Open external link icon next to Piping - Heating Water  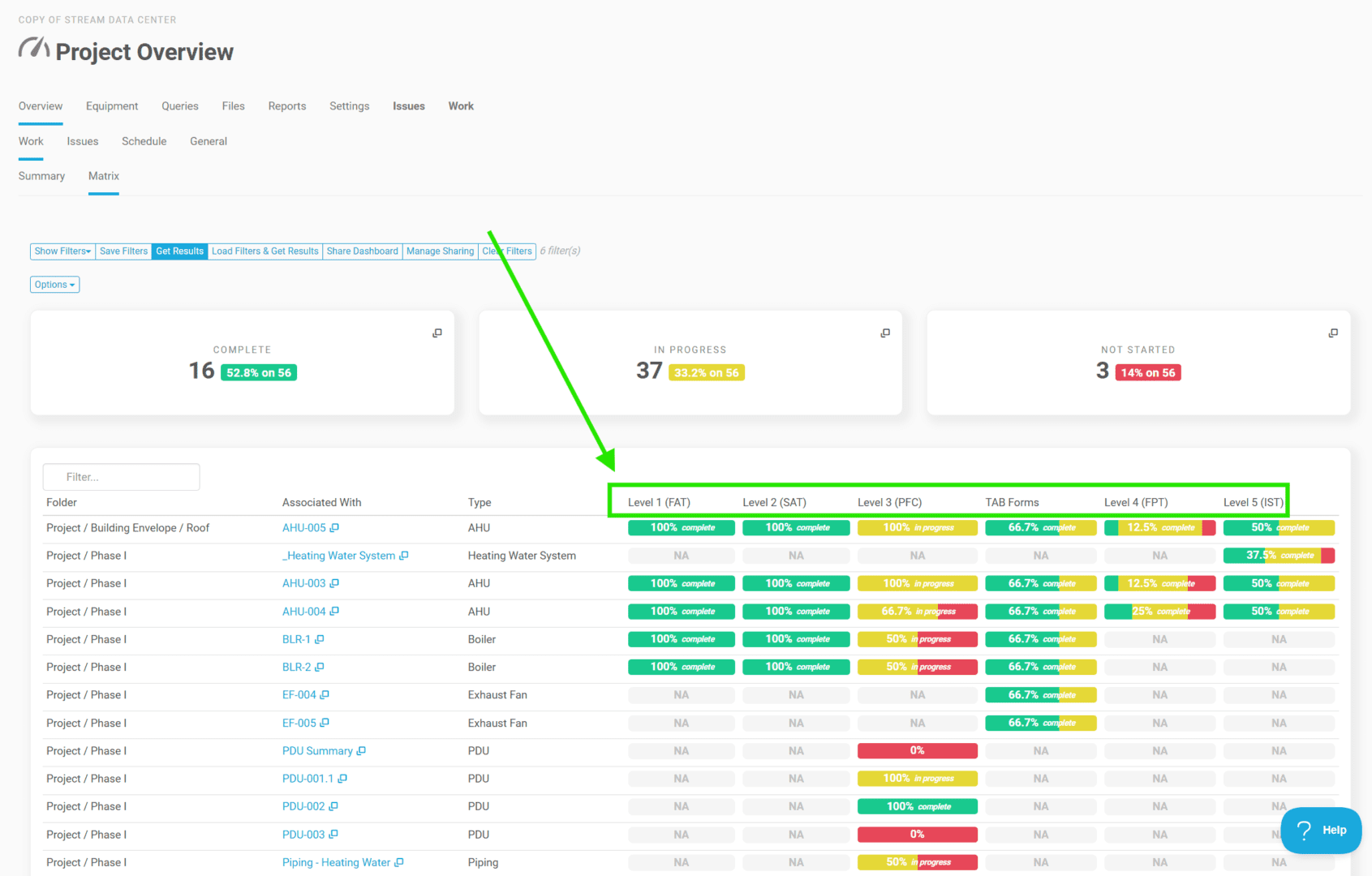[x=399, y=862]
